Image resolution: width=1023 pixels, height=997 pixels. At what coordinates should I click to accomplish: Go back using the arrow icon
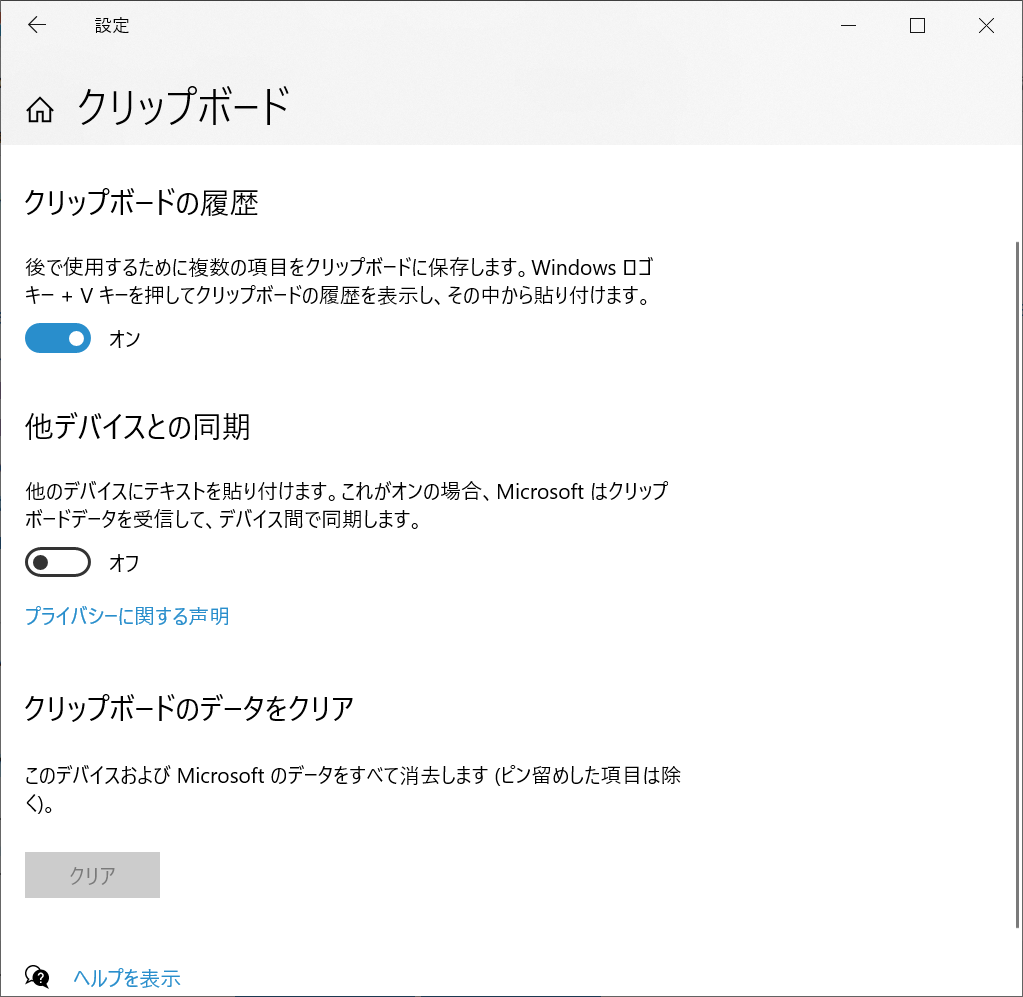click(37, 25)
